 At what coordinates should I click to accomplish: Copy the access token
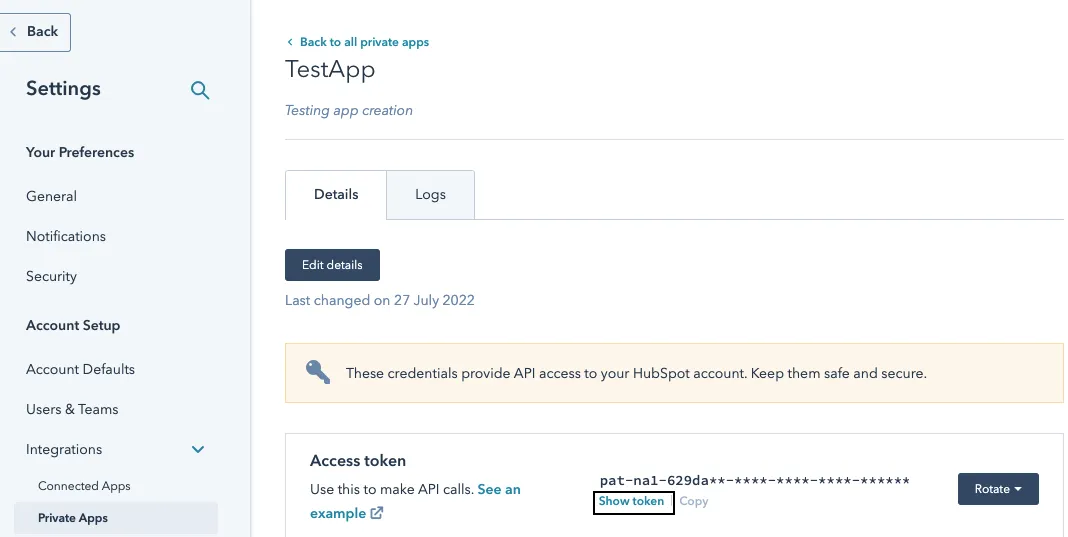click(694, 502)
